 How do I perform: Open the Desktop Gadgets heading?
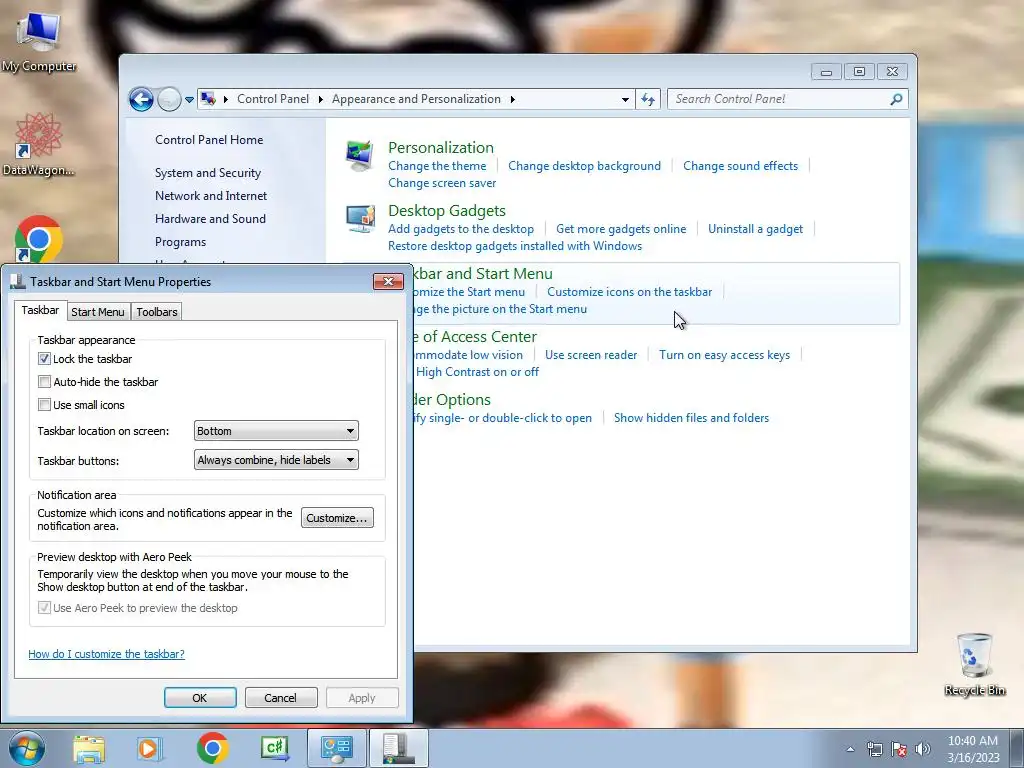click(x=447, y=211)
